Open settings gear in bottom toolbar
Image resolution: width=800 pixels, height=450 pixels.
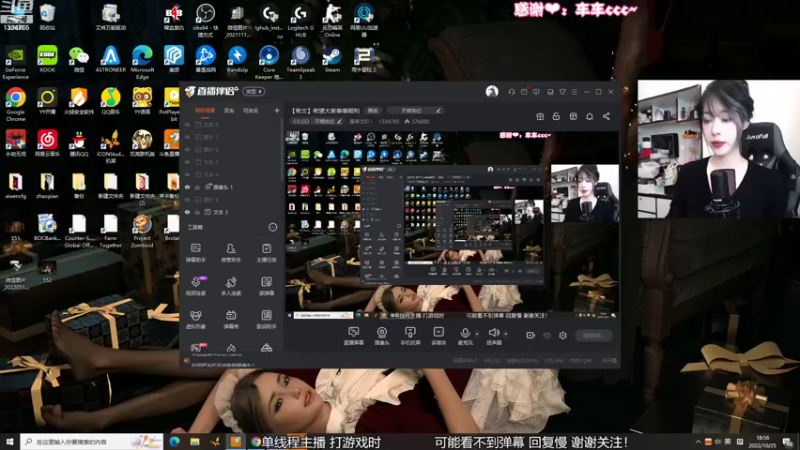coord(563,335)
